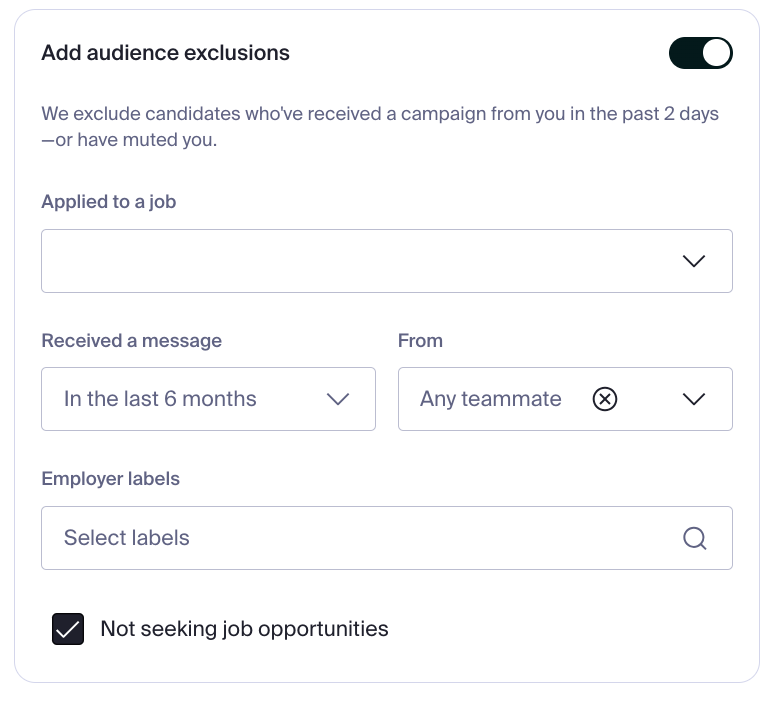776x702 pixels.
Task: Click the Employer labels field label
Action: pos(110,479)
